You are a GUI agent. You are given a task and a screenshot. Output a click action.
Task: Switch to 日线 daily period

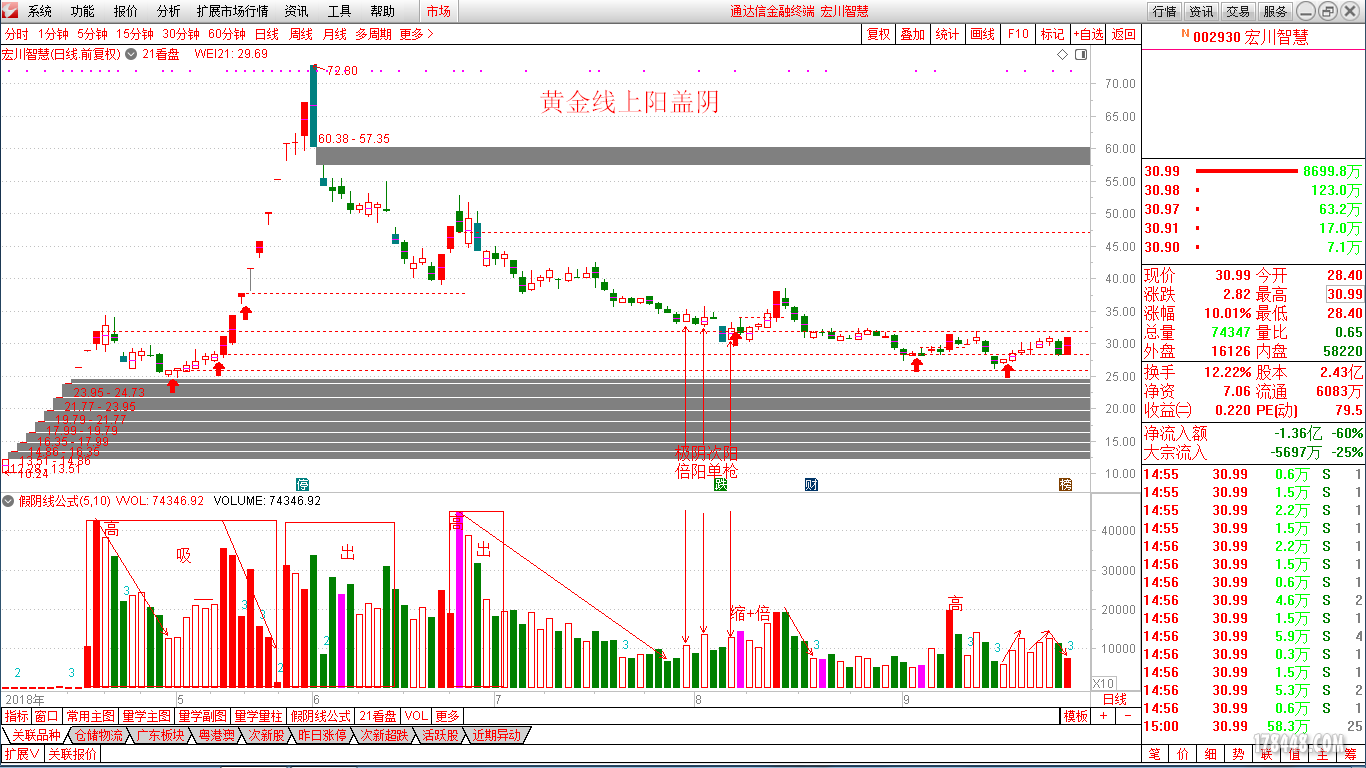(x=268, y=34)
